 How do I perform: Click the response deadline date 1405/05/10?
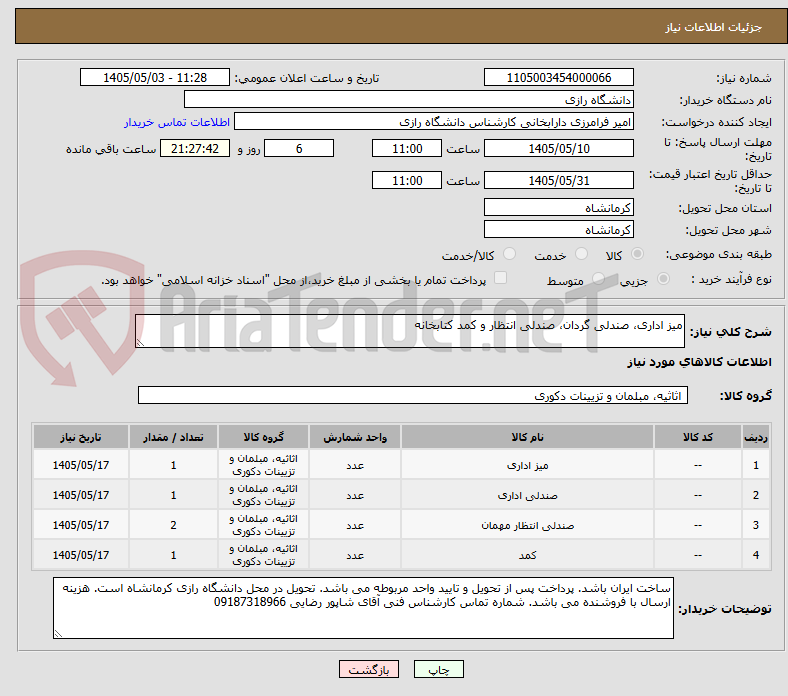(559, 148)
